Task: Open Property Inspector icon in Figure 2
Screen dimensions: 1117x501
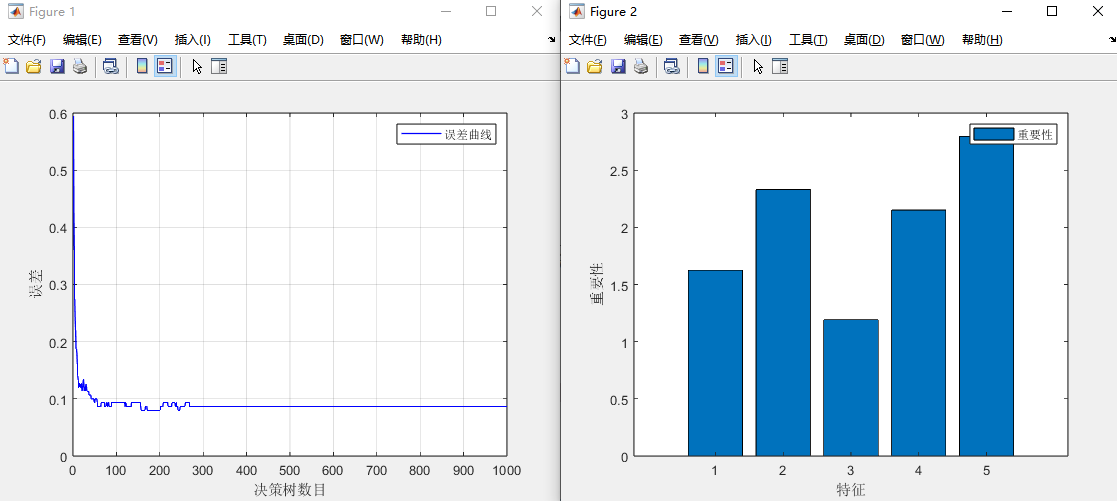Action: (780, 66)
